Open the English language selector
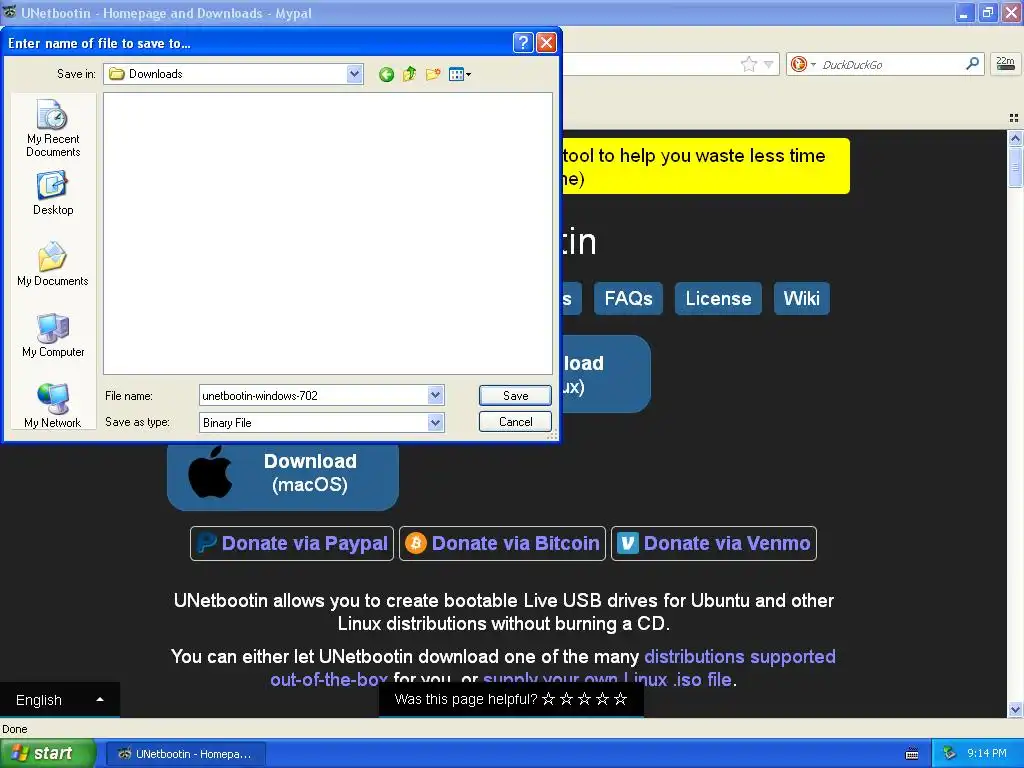1024x768 pixels. coord(59,699)
